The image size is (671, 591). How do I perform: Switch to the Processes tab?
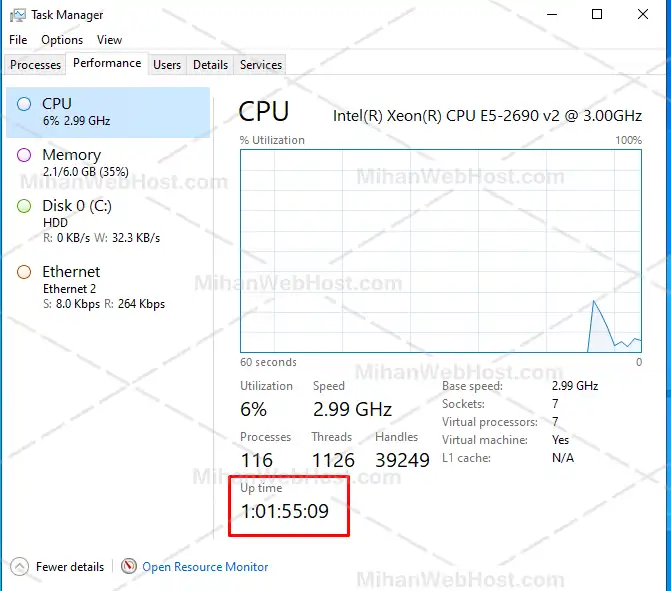point(36,65)
